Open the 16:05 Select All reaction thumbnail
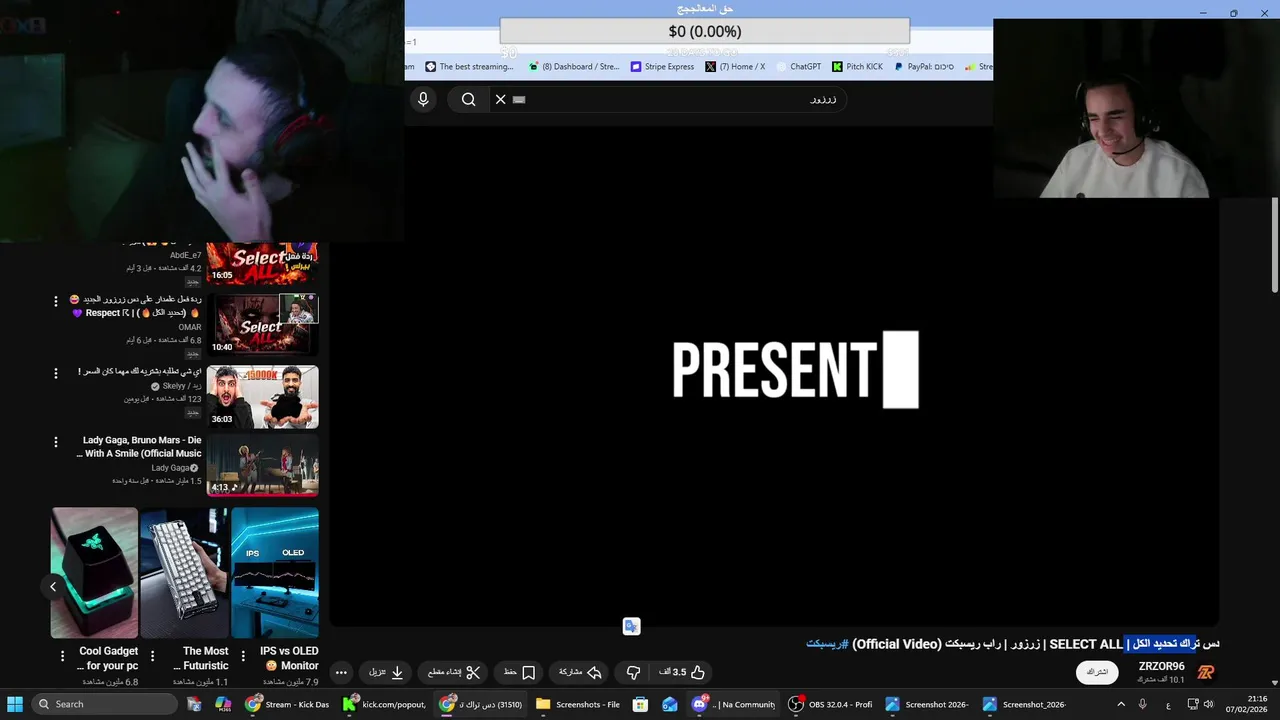The image size is (1280, 720). tap(262, 264)
